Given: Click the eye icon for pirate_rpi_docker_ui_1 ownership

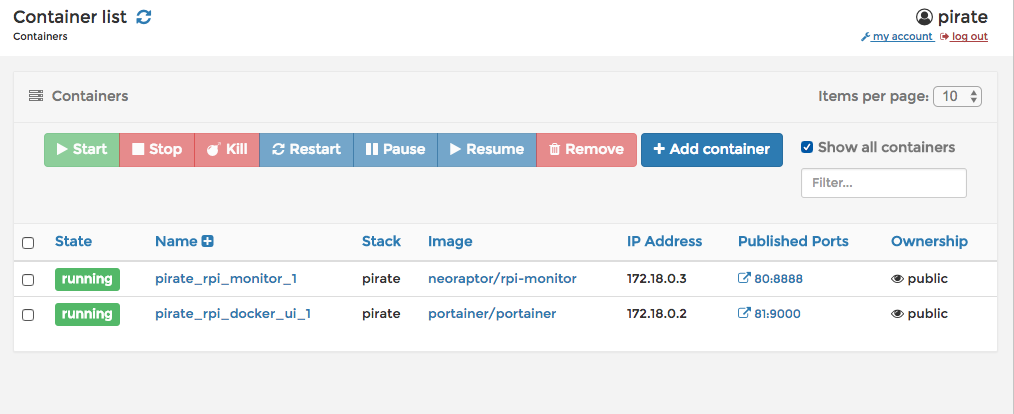Looking at the screenshot, I should click(897, 314).
